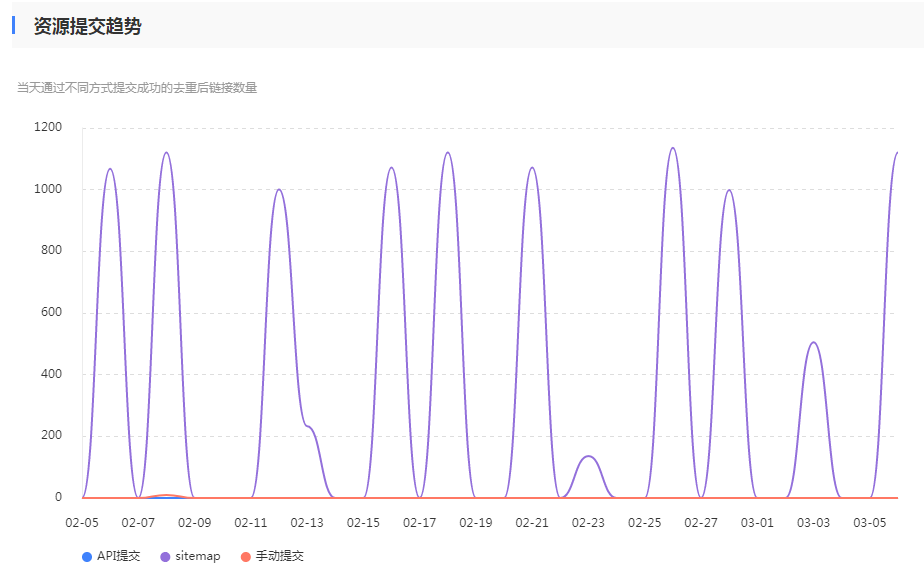Click the 200 y-axis value
Image resolution: width=924 pixels, height=565 pixels.
pos(51,435)
